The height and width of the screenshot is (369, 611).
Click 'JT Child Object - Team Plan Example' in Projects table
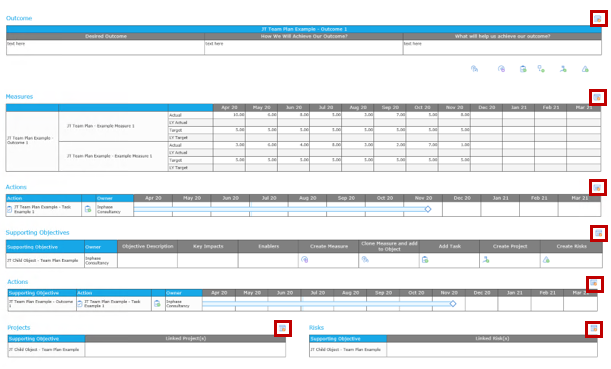tap(44, 350)
